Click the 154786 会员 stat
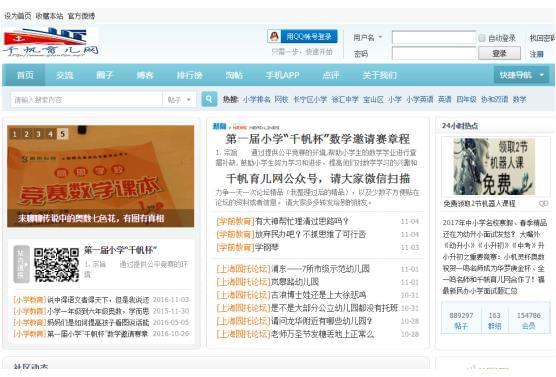Image resolution: width=556 pixels, height=377 pixels. click(528, 320)
